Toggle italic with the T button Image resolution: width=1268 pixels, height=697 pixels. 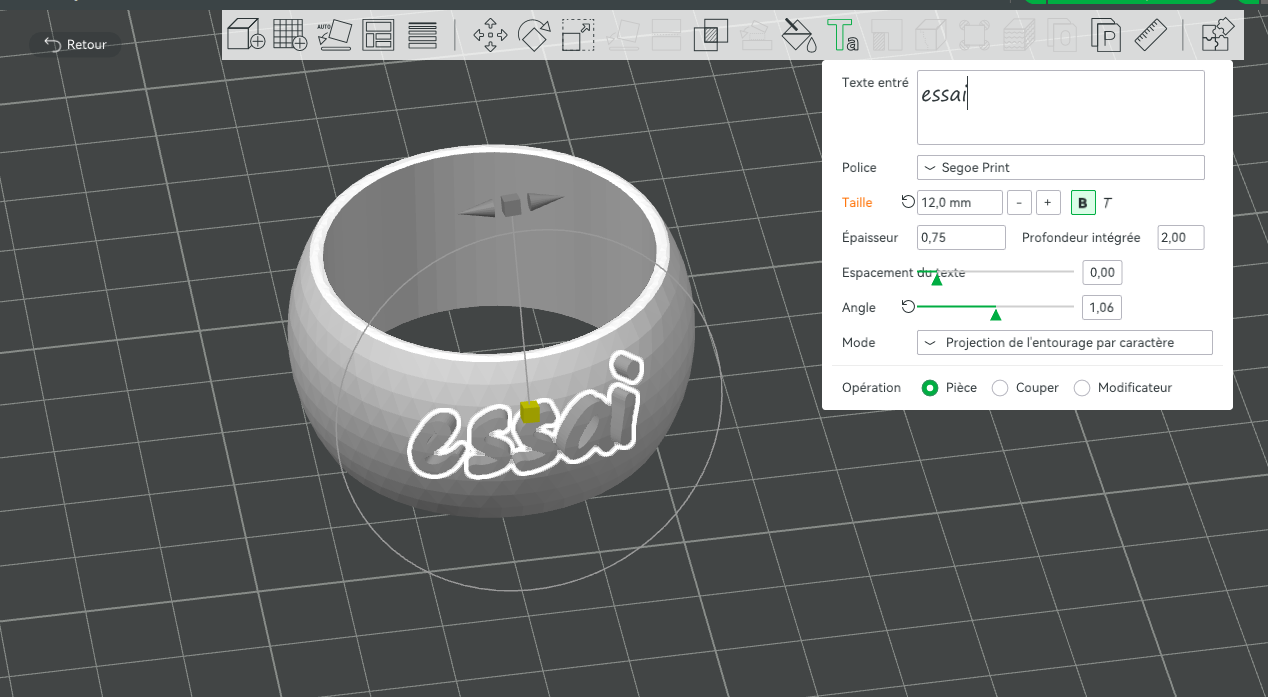(x=1107, y=203)
